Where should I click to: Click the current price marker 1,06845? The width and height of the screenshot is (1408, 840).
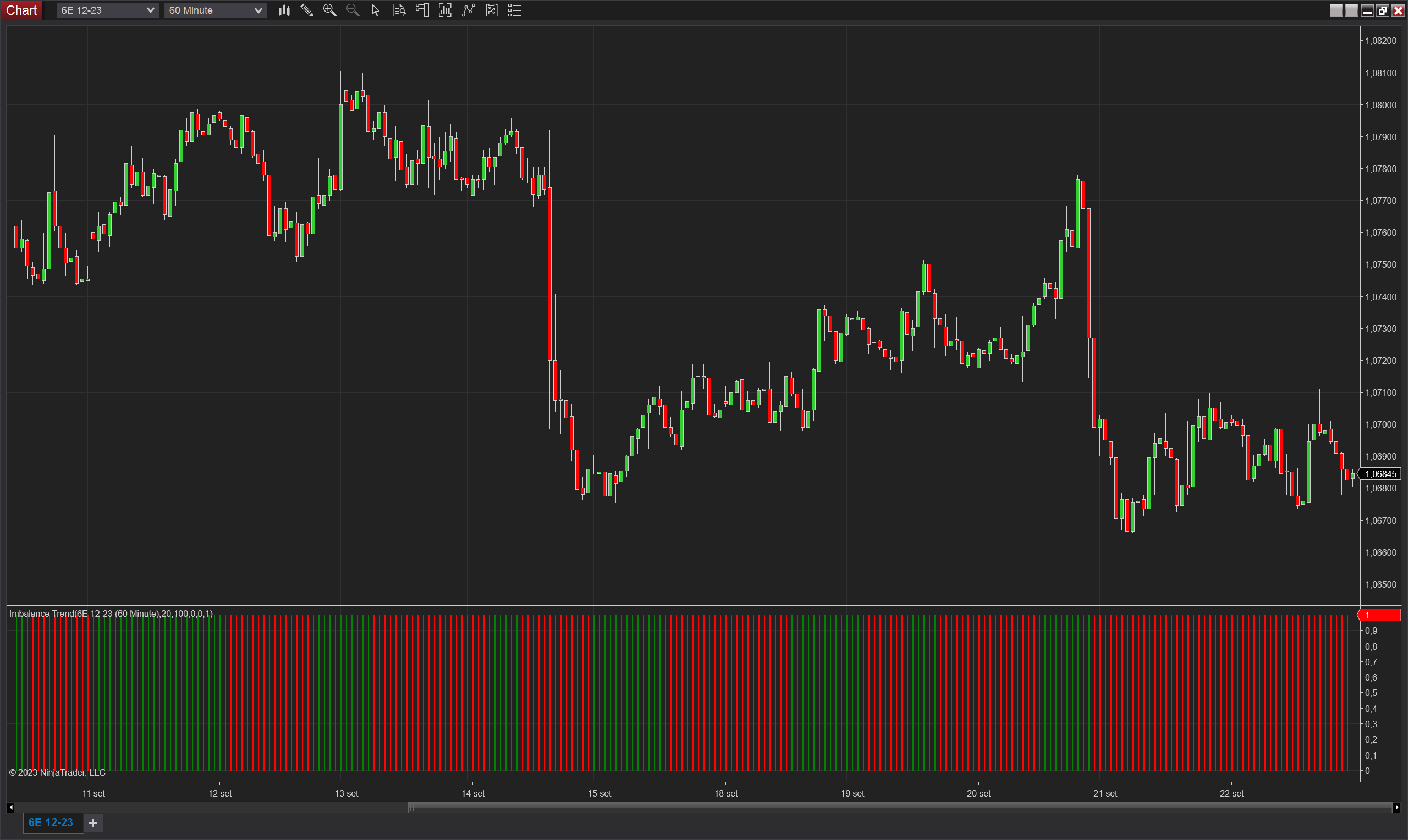(x=1380, y=474)
